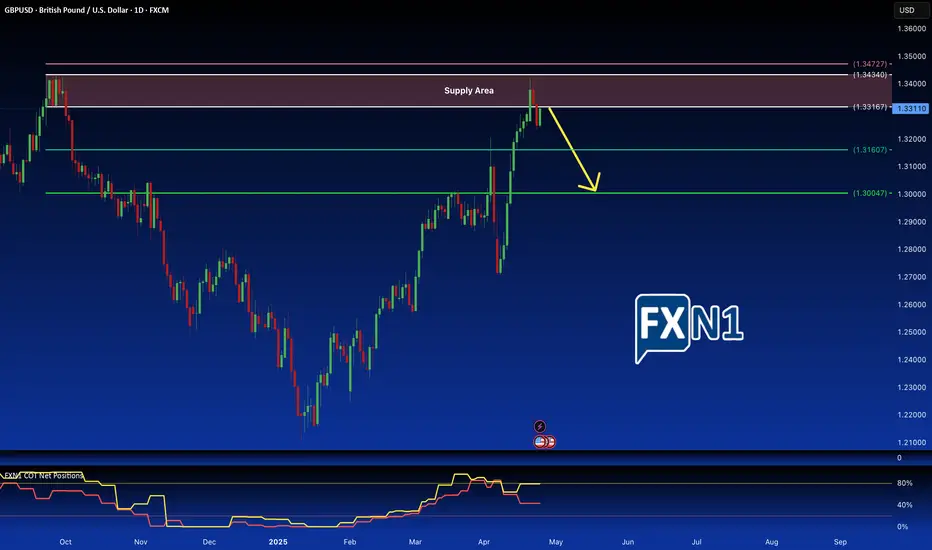Select the Supply Area label
The height and width of the screenshot is (550, 932).
click(x=469, y=90)
